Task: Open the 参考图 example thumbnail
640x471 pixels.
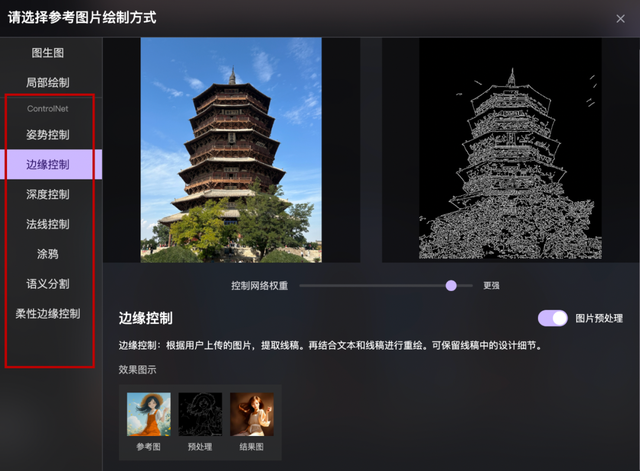Action: [x=148, y=414]
